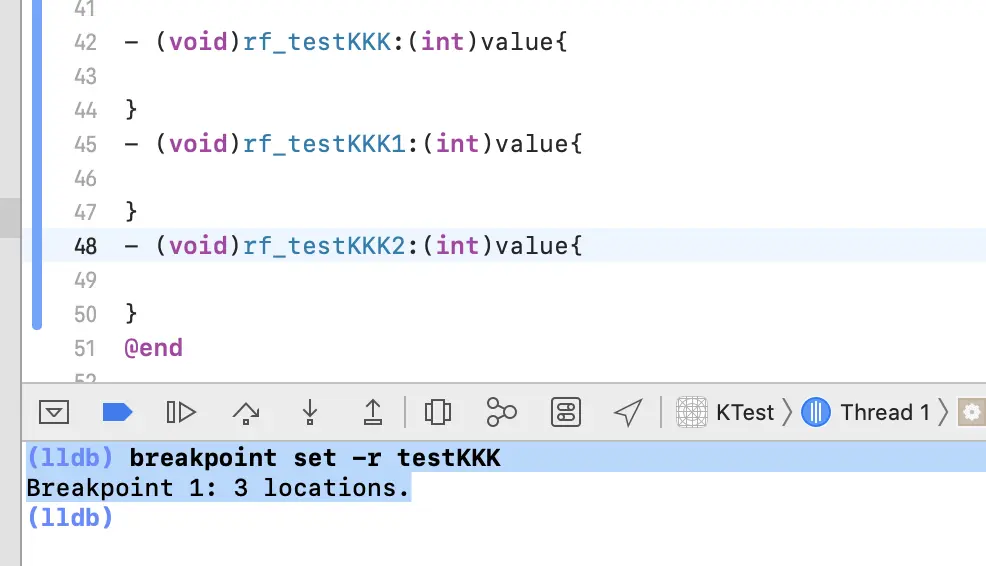Viewport: 986px width, 566px height.
Task: Open the Debug View Hierarchy tool
Action: point(438,413)
